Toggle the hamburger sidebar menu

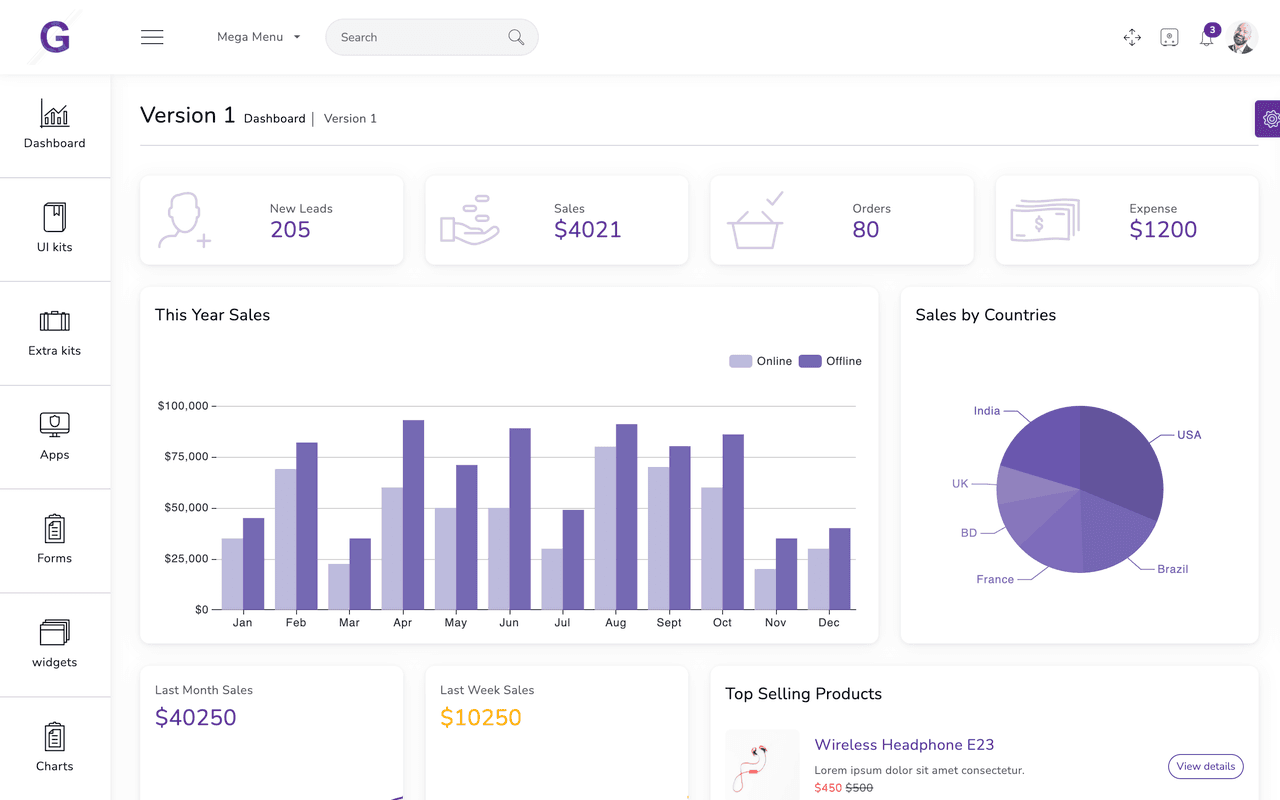point(152,37)
